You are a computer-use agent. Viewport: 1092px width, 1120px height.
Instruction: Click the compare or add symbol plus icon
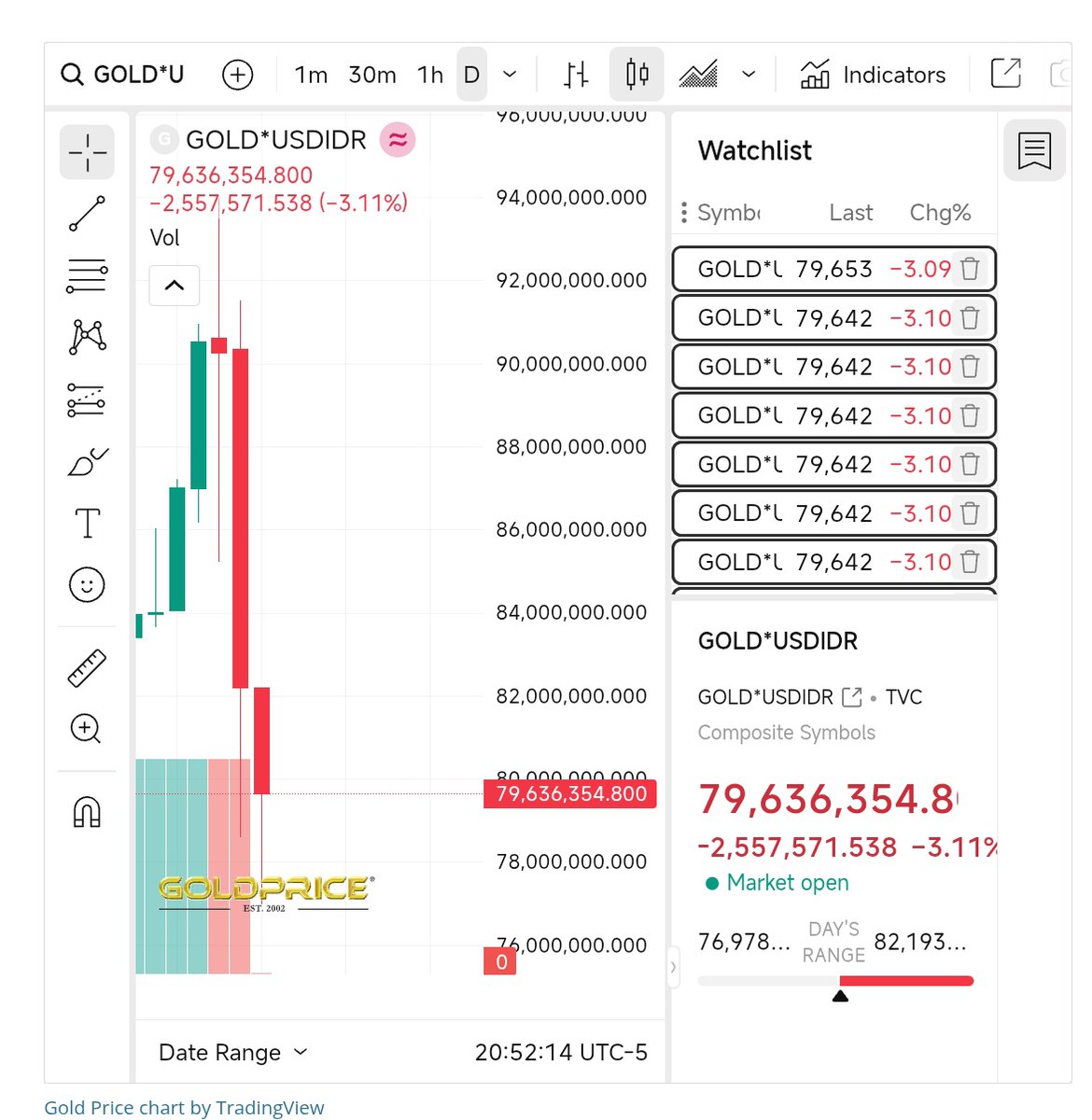(x=237, y=75)
